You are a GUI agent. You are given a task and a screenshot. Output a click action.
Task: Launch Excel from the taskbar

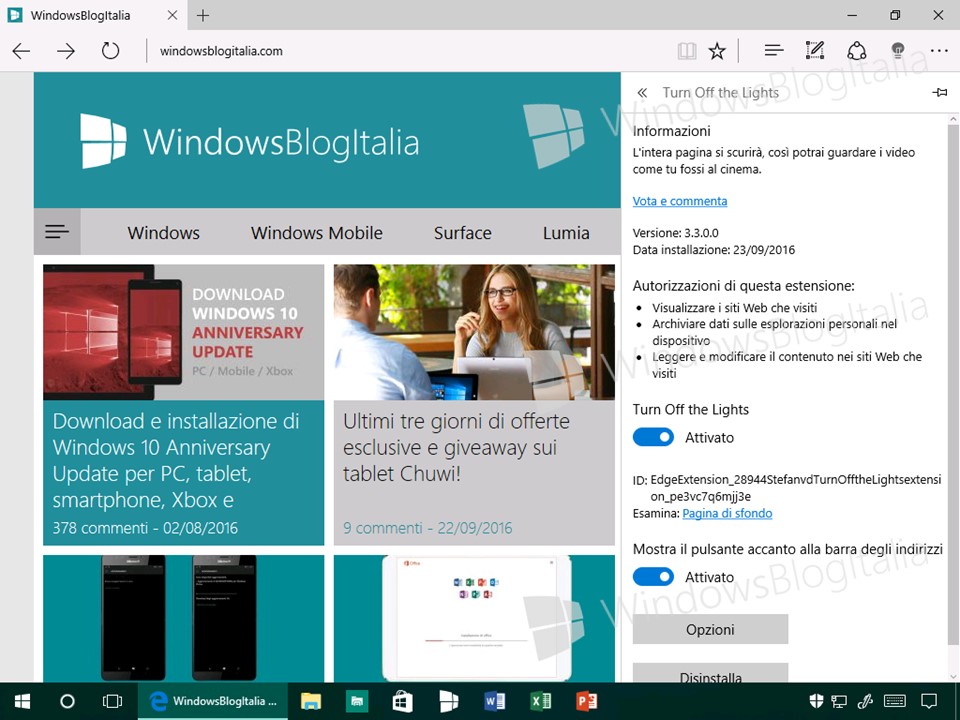click(541, 701)
